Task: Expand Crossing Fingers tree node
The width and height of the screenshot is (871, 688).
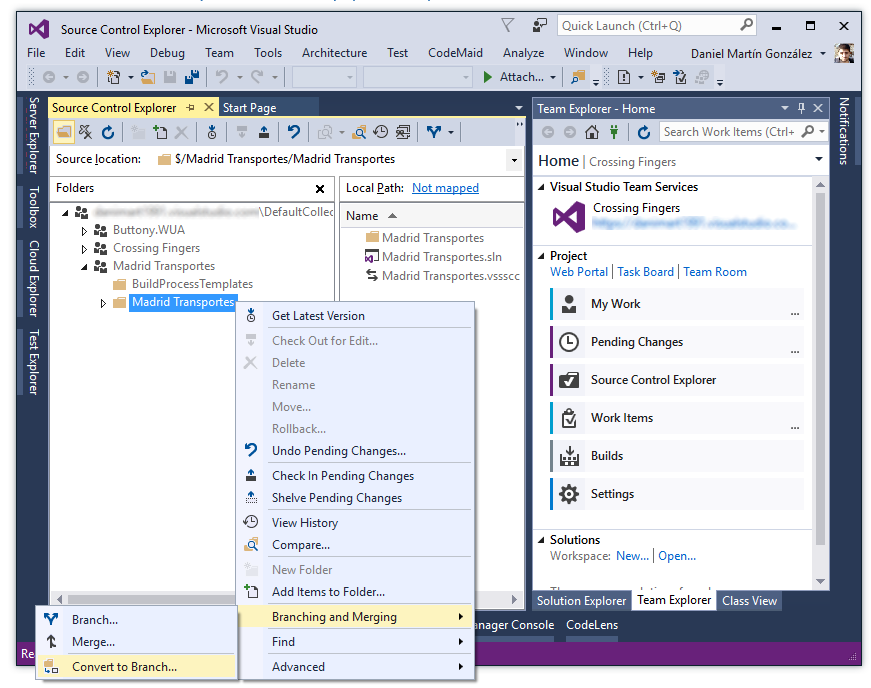Action: point(84,249)
